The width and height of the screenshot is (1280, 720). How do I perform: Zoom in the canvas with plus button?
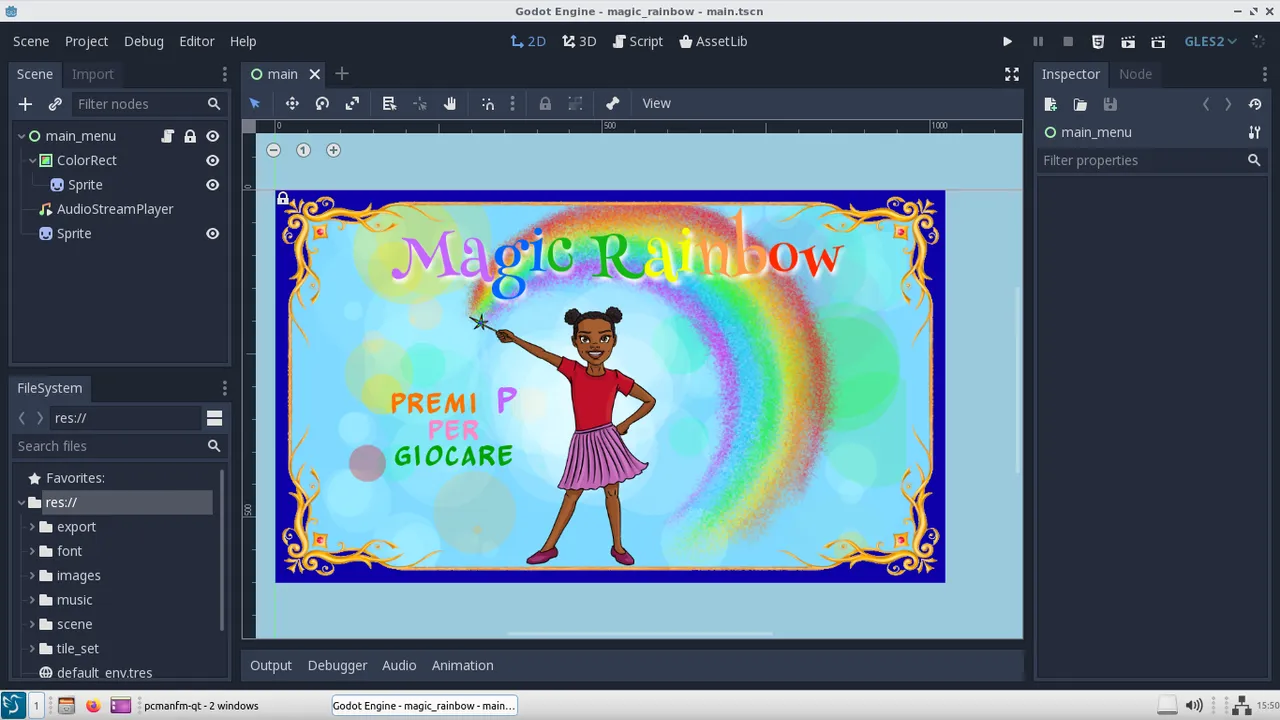pyautogui.click(x=333, y=150)
